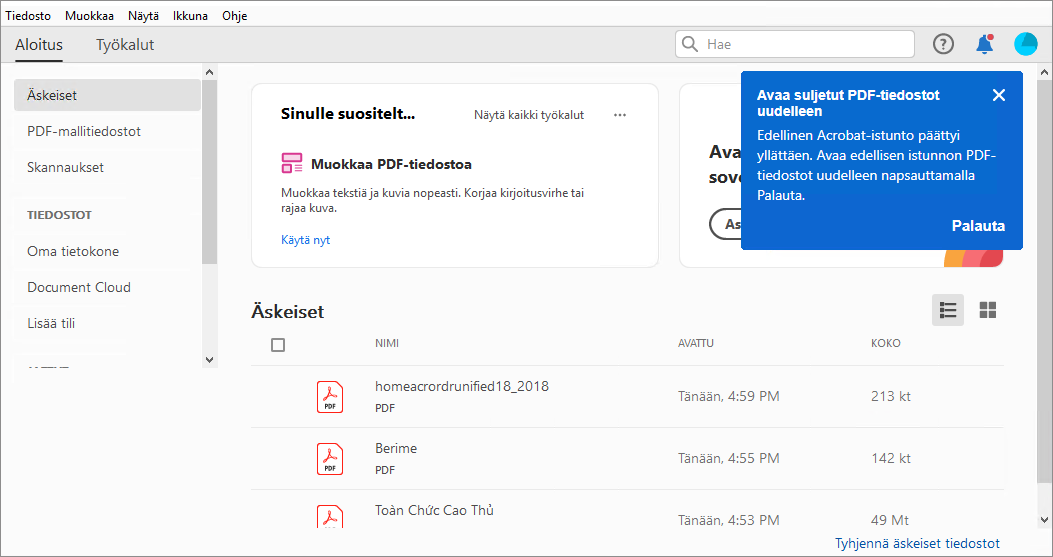Switch to list view of recent files
The height and width of the screenshot is (557, 1053).
pyautogui.click(x=948, y=310)
